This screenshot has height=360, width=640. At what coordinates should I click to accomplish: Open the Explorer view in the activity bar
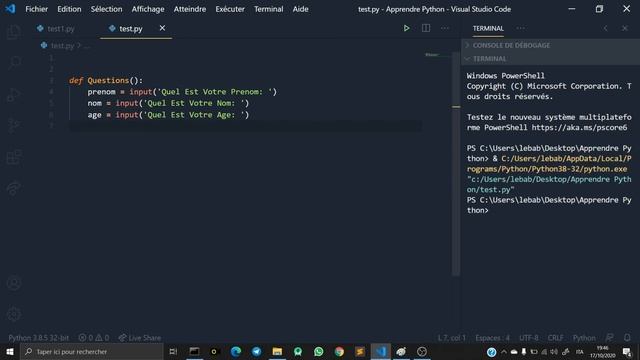[x=14, y=32]
